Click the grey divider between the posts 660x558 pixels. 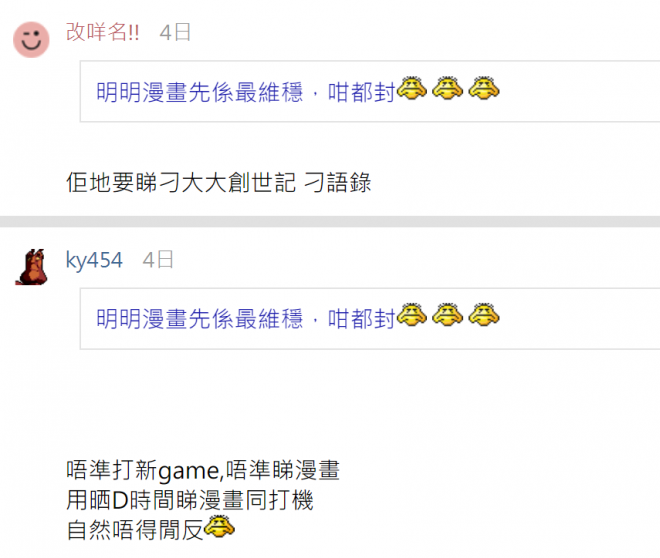(x=330, y=221)
